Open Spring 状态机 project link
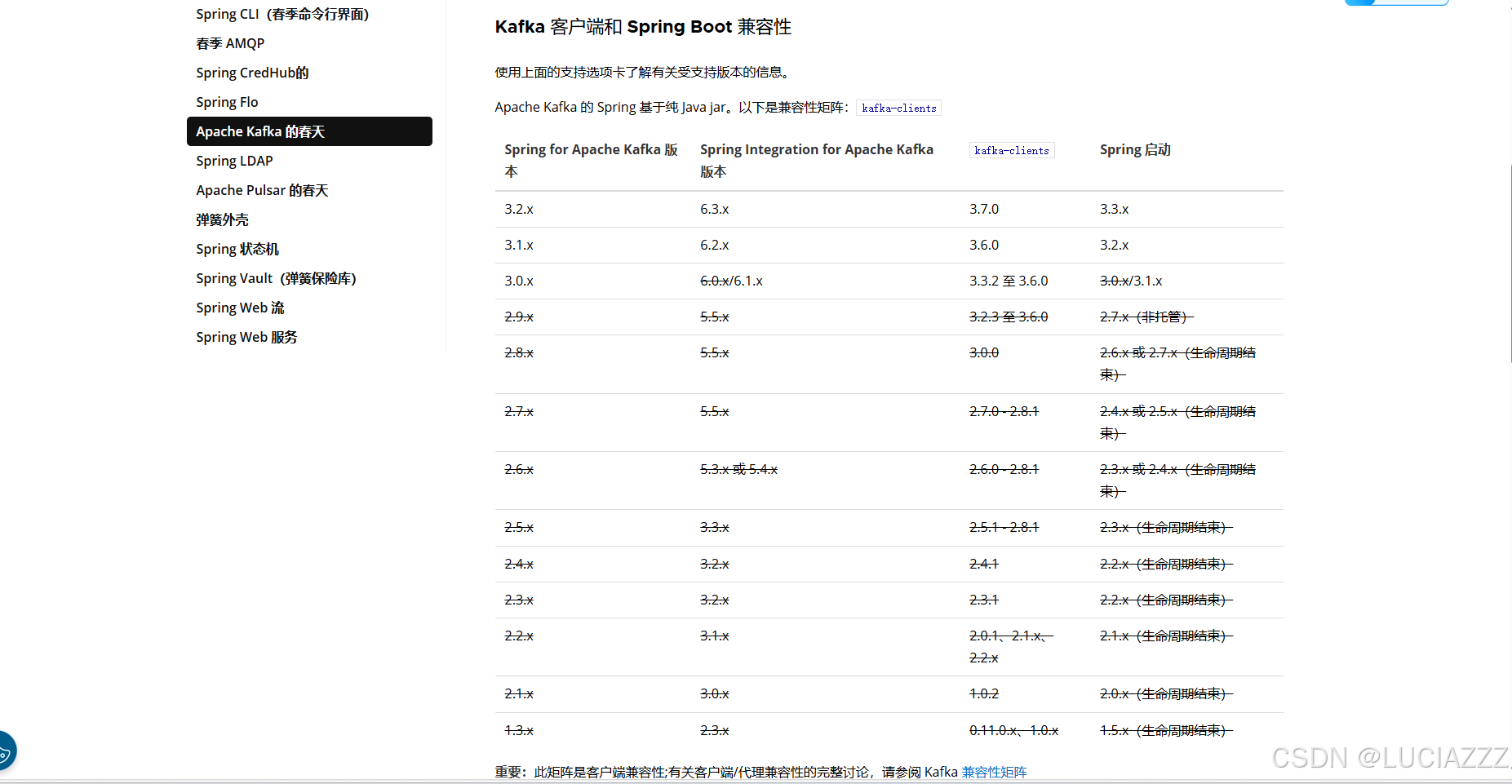This screenshot has height=784, width=1512. 237,249
